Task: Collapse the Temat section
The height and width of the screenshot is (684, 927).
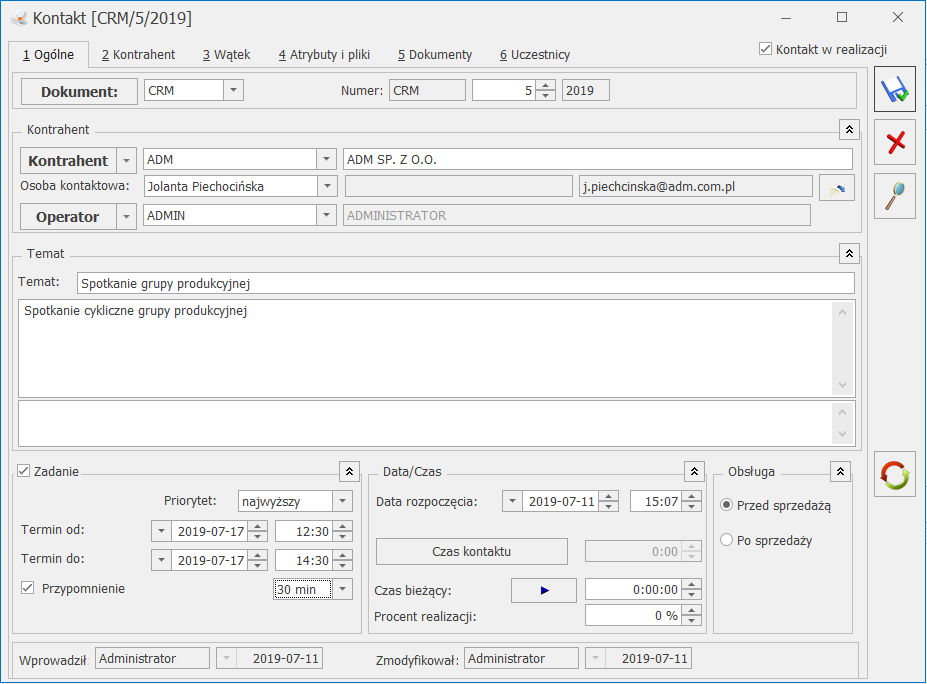Action: pyautogui.click(x=849, y=254)
